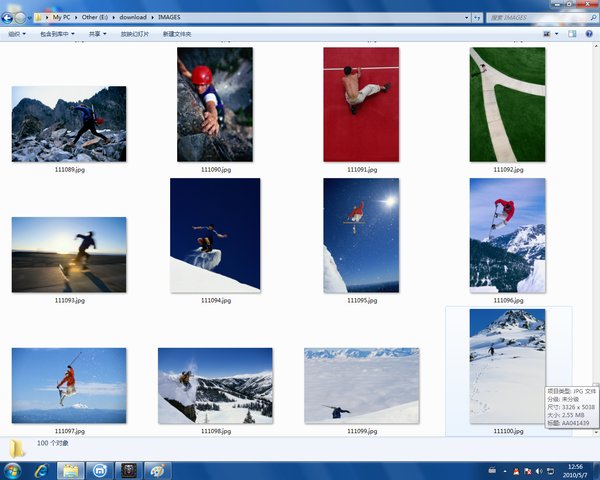The height and width of the screenshot is (480, 600).
Task: Click the folder icon in details pane
Action: pos(17,449)
